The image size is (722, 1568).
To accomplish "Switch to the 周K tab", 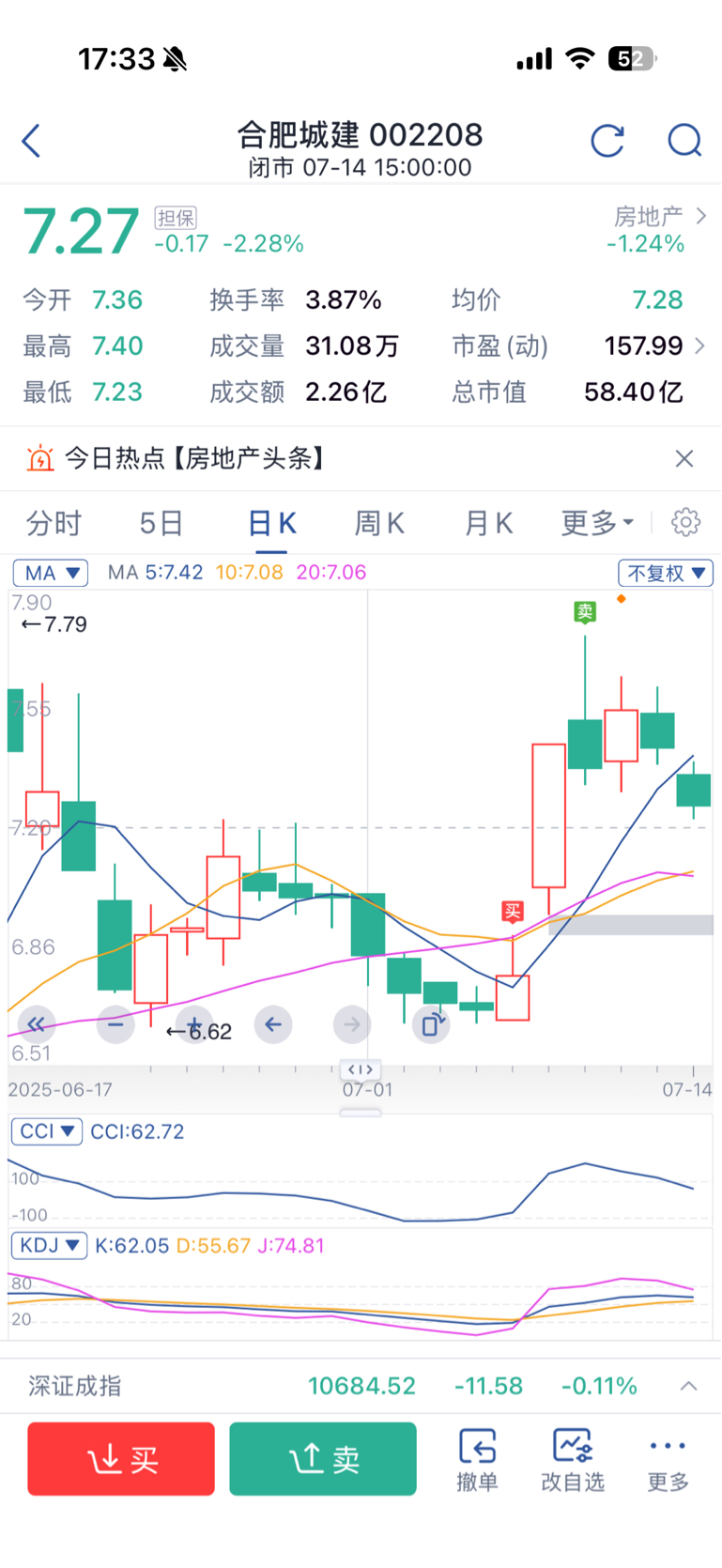I will 378,523.
